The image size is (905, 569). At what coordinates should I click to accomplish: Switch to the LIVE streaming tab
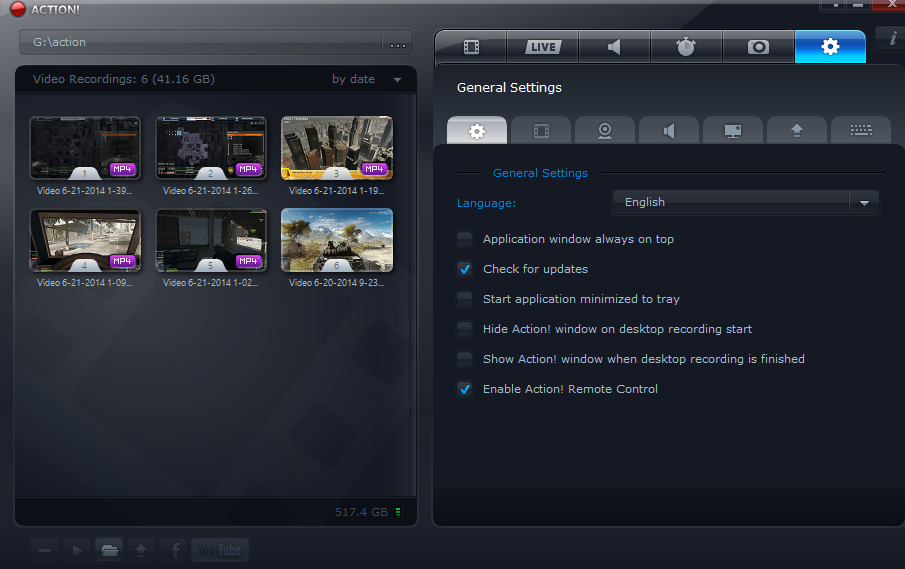(x=543, y=47)
